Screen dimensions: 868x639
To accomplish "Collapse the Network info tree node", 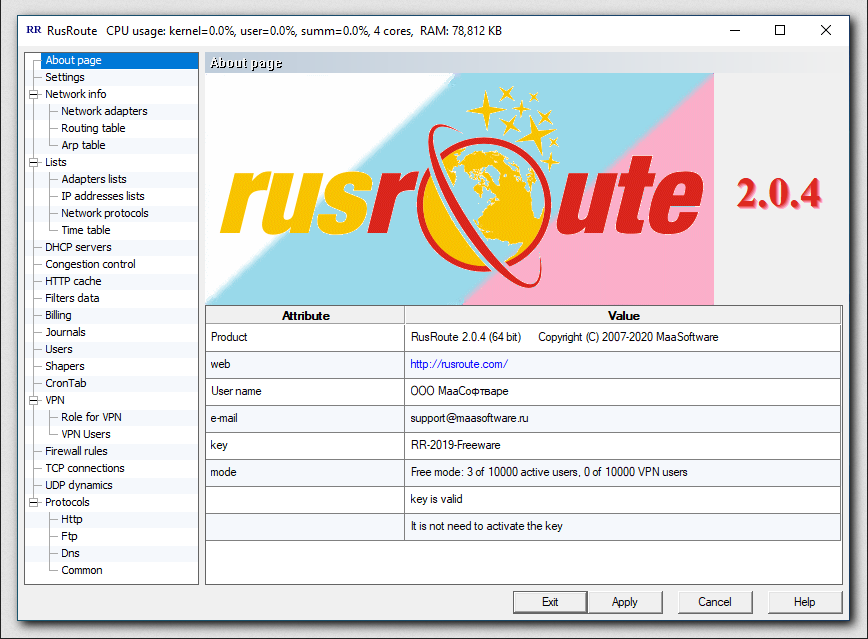I will [34, 95].
